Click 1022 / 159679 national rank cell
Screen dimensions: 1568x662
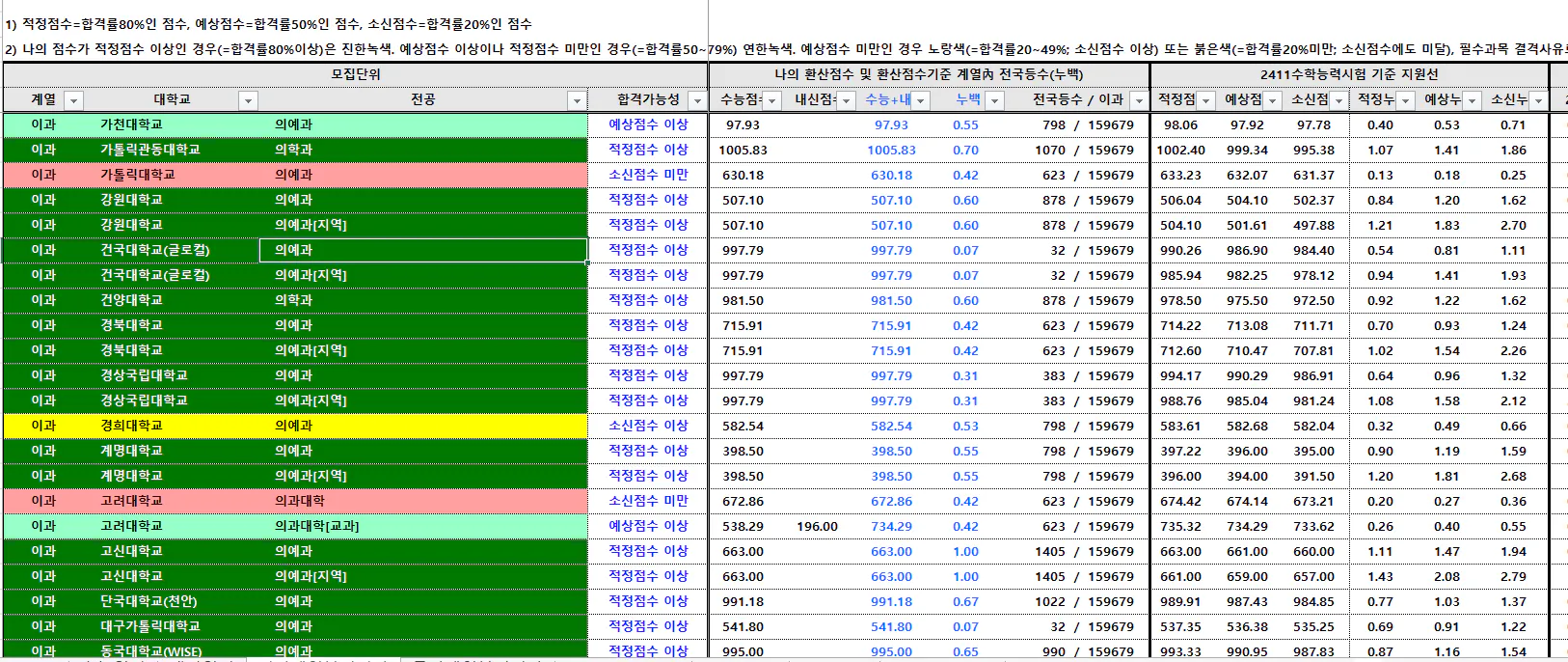(x=1084, y=601)
